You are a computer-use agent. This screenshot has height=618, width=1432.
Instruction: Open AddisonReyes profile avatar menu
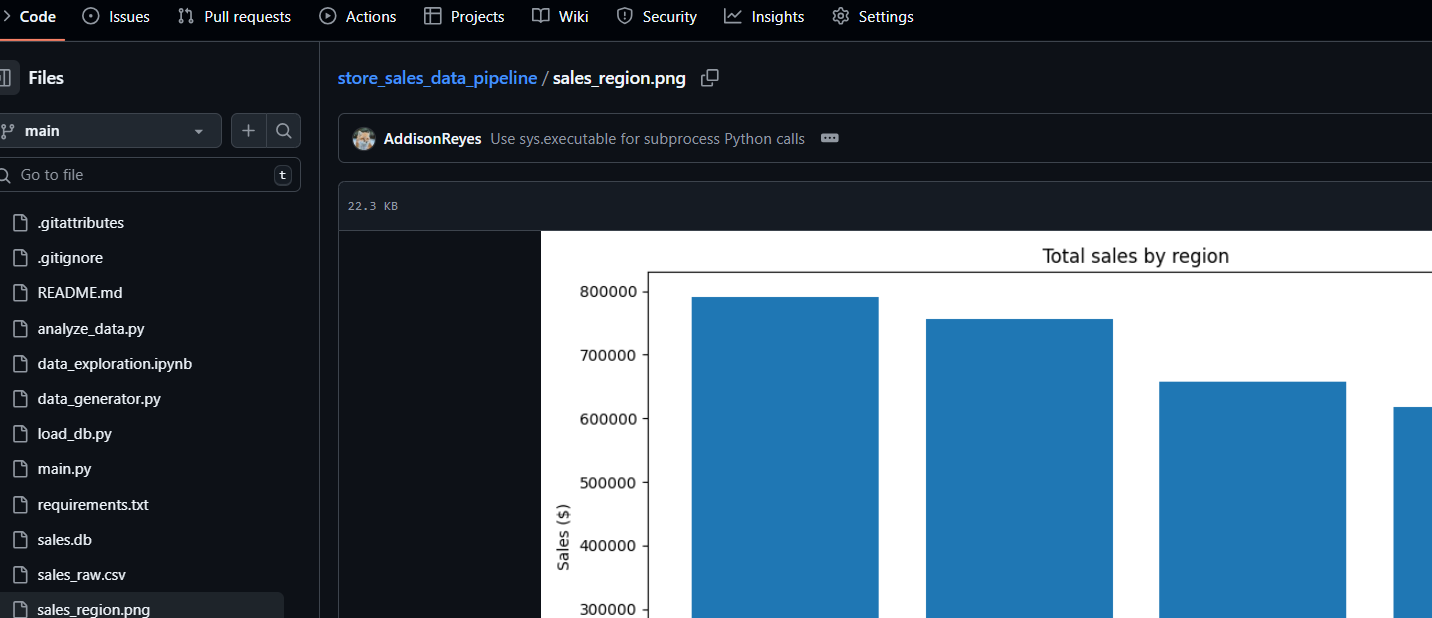363,138
